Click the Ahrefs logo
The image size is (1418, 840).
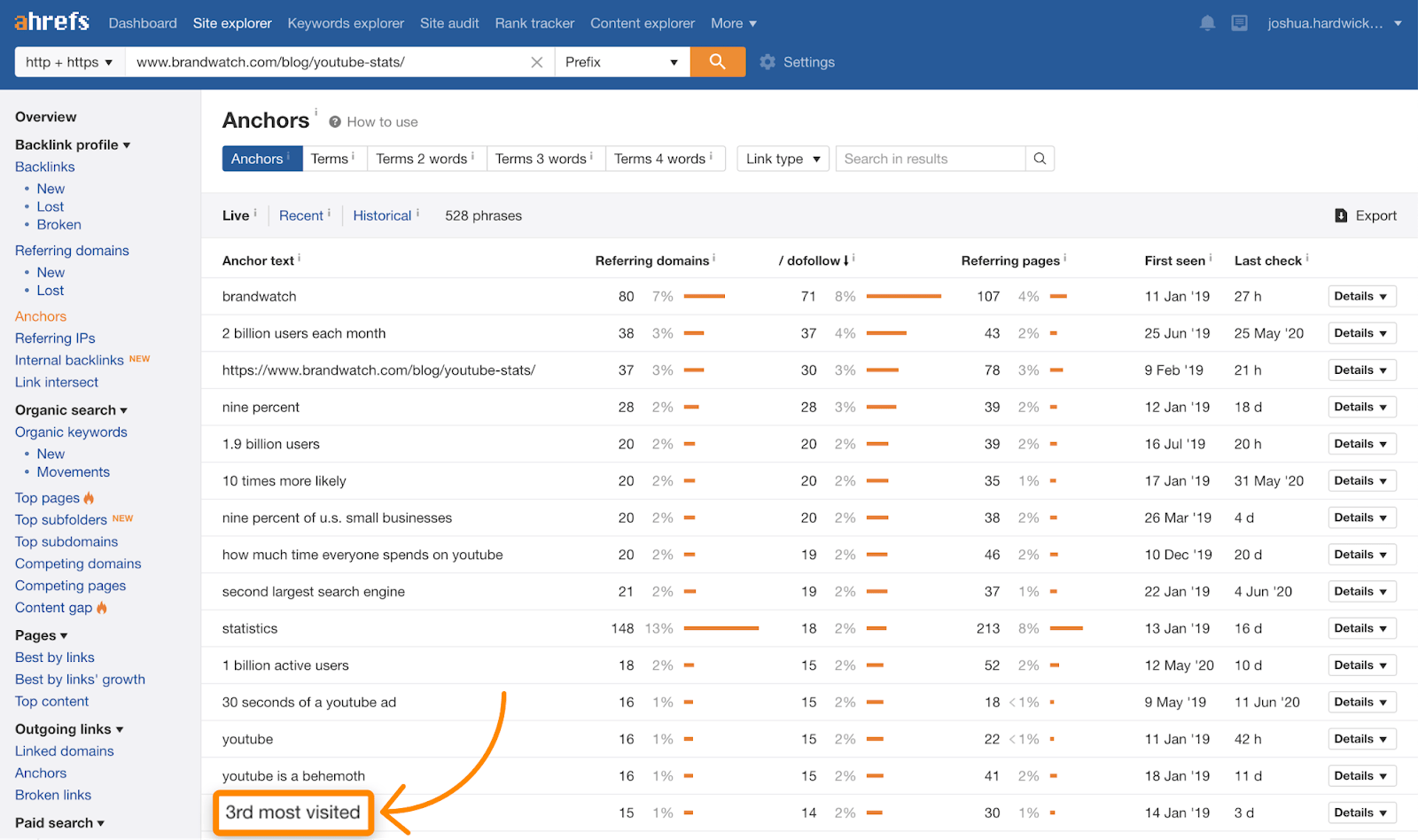click(51, 22)
